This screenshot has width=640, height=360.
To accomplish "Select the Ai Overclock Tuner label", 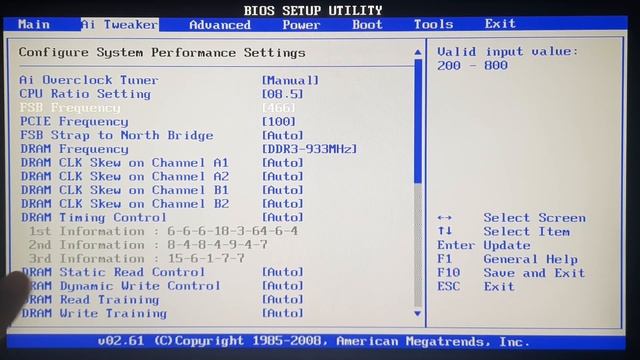I will [x=89, y=80].
